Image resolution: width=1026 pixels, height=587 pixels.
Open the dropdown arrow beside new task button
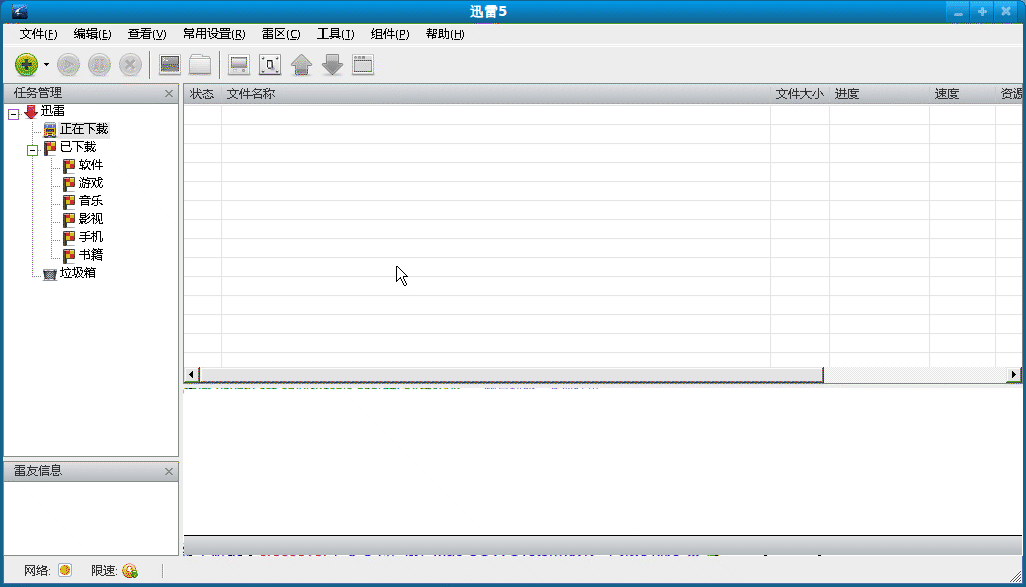point(46,65)
